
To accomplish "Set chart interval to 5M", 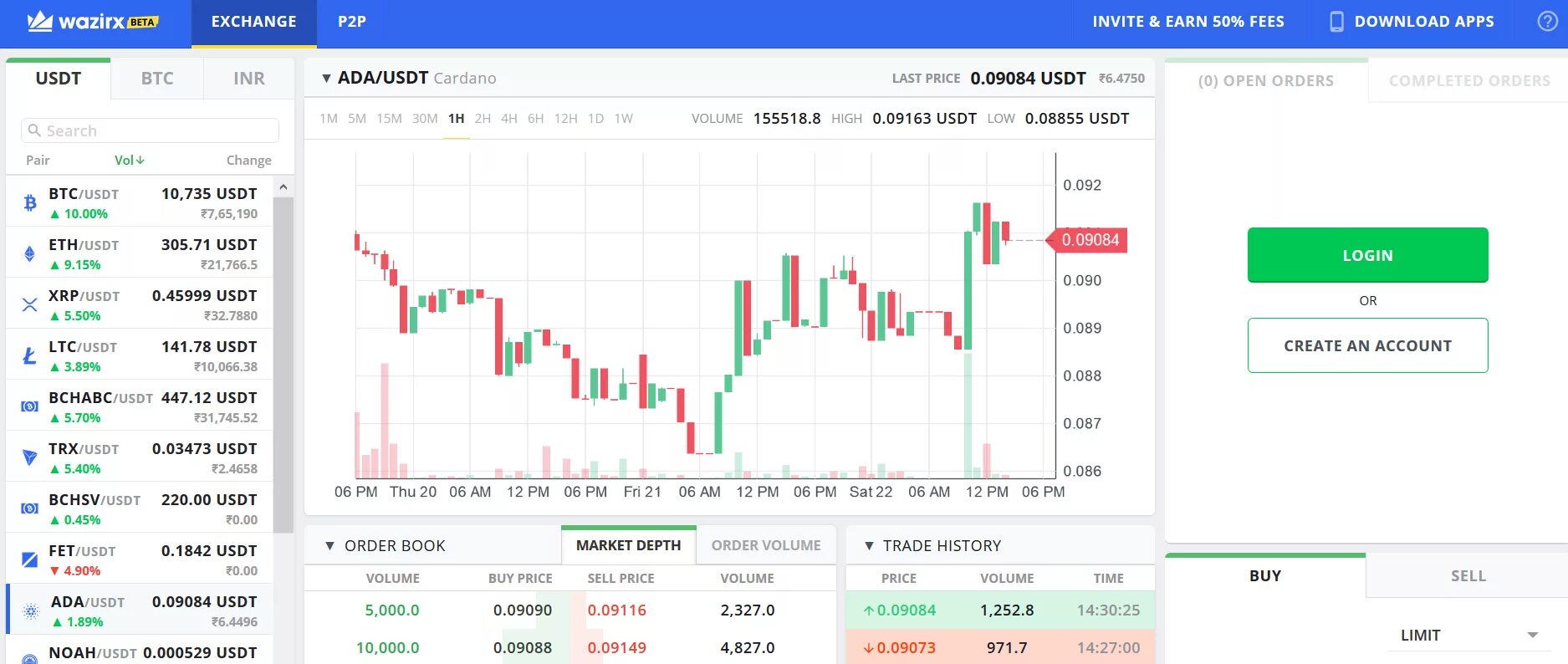I will tap(357, 119).
